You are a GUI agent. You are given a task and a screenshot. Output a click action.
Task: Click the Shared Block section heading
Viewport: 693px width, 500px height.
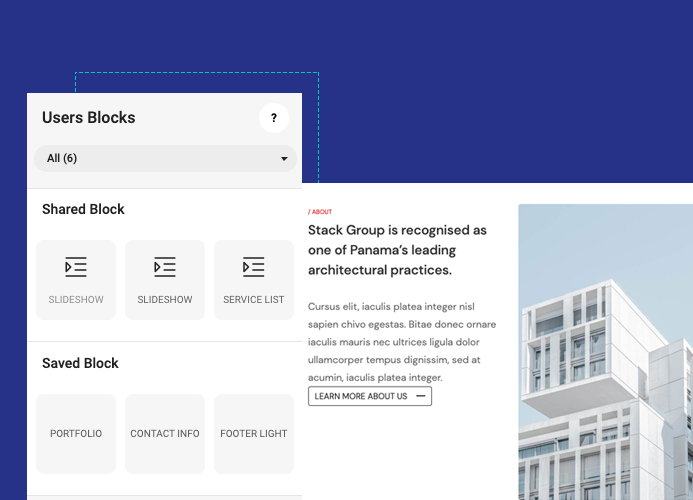[x=83, y=209]
